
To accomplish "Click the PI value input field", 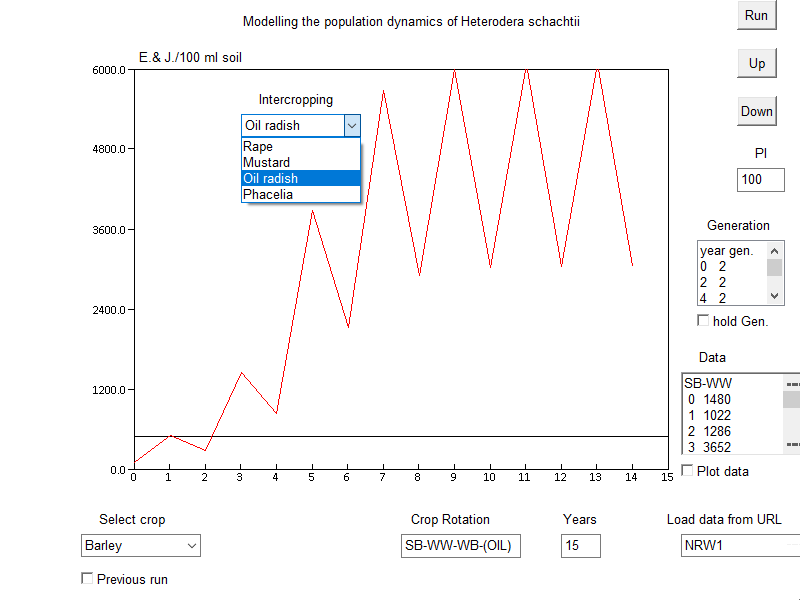I will pyautogui.click(x=761, y=180).
